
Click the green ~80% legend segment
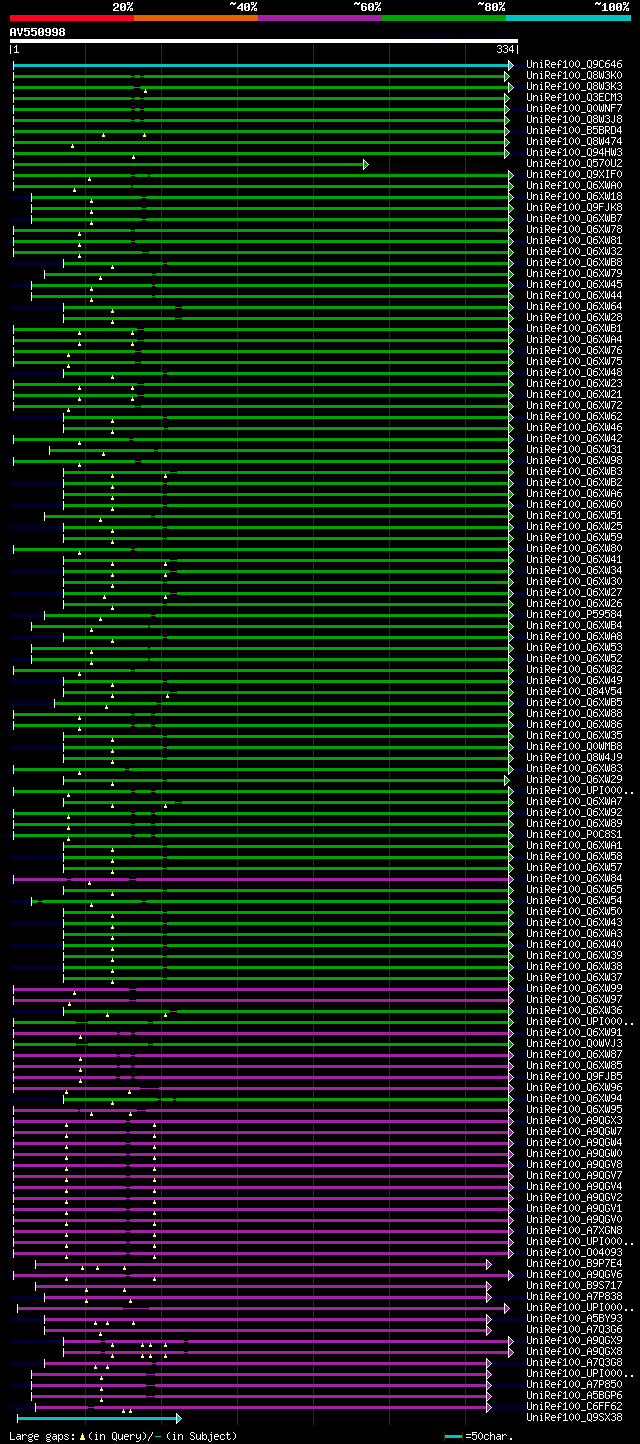click(444, 18)
